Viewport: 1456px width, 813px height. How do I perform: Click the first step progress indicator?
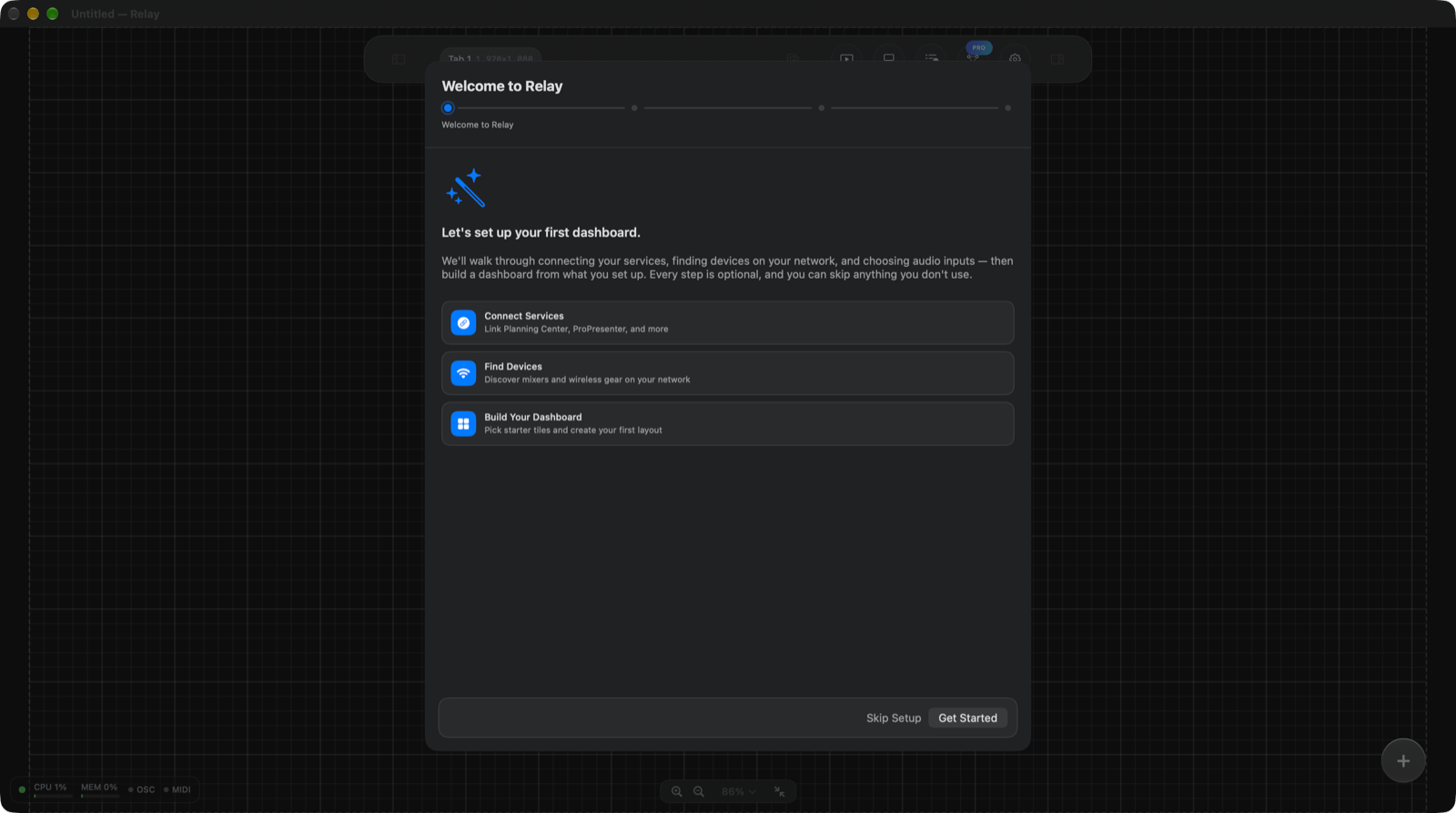point(448,107)
